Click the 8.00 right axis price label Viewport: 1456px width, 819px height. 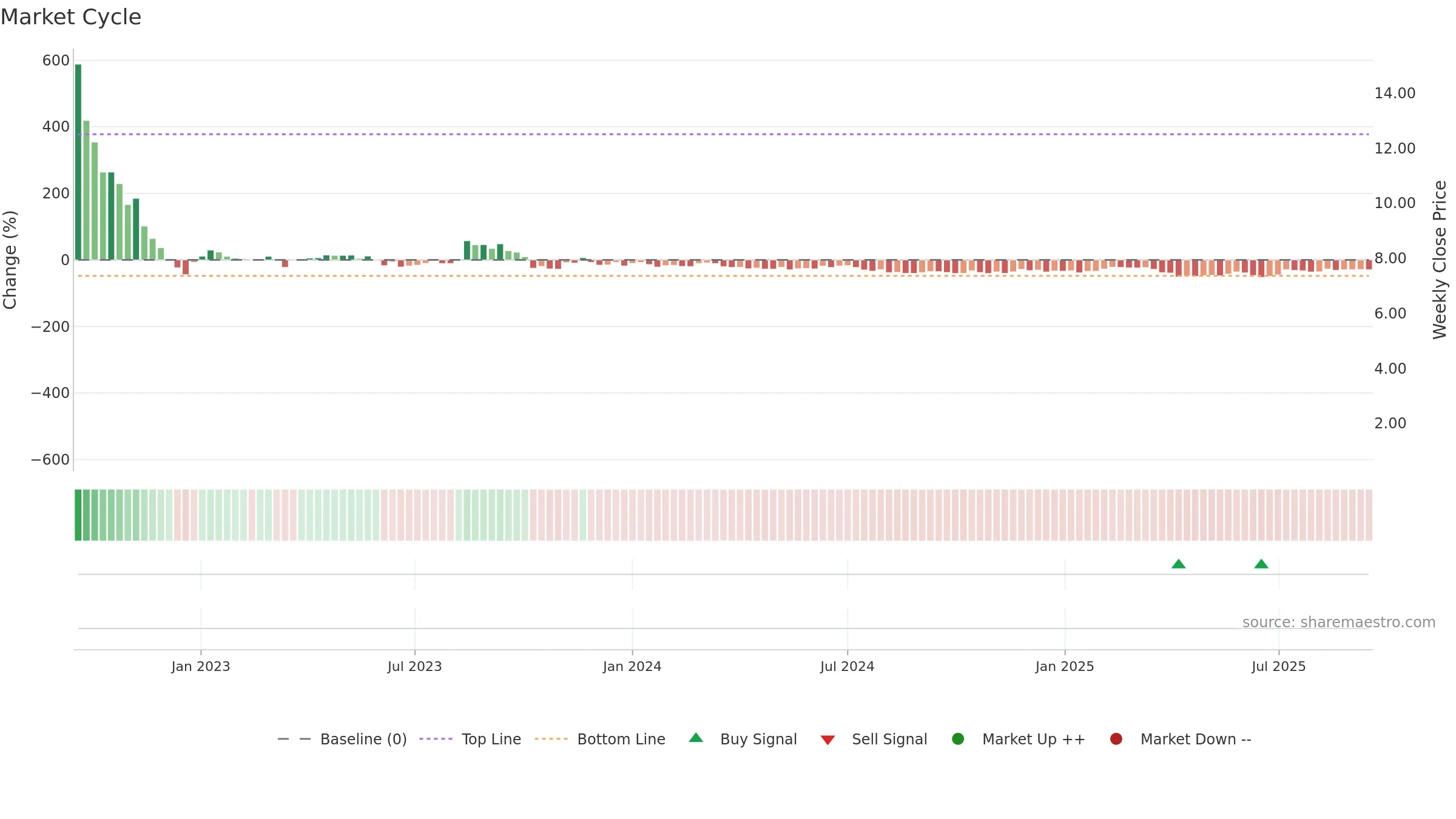[x=1390, y=258]
